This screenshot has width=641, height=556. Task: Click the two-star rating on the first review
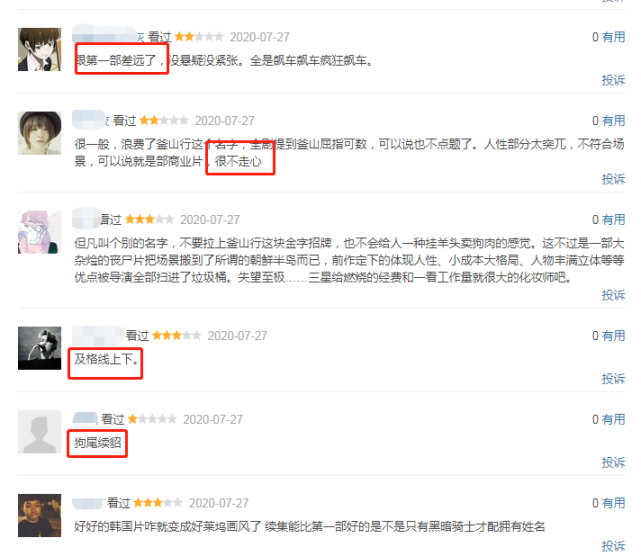(x=199, y=37)
